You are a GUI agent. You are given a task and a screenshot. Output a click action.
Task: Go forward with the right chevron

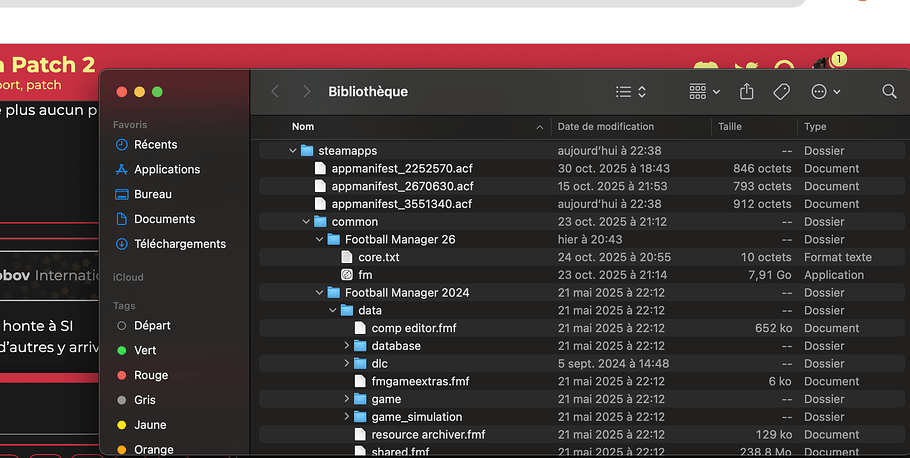[x=306, y=91]
